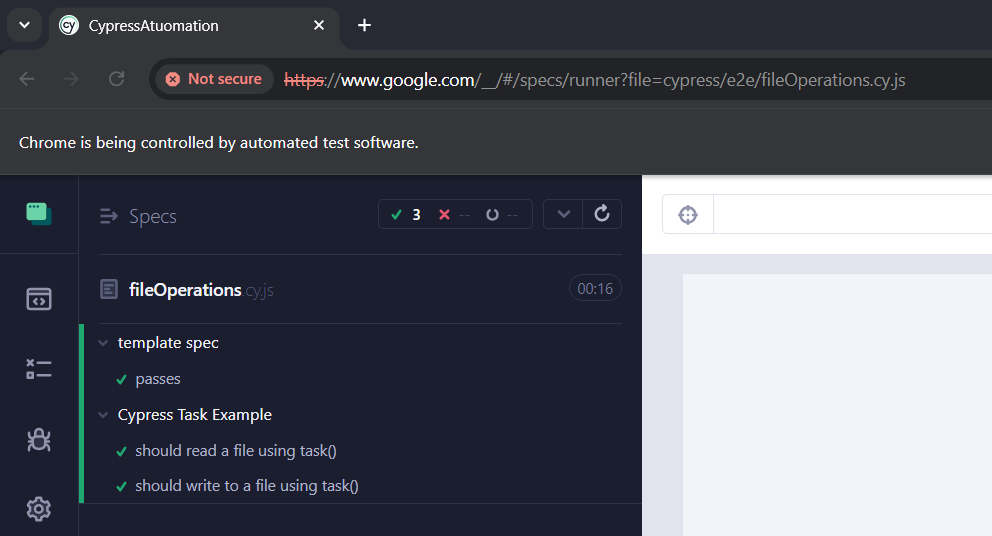Open the runner options chevron dropdown

563,214
